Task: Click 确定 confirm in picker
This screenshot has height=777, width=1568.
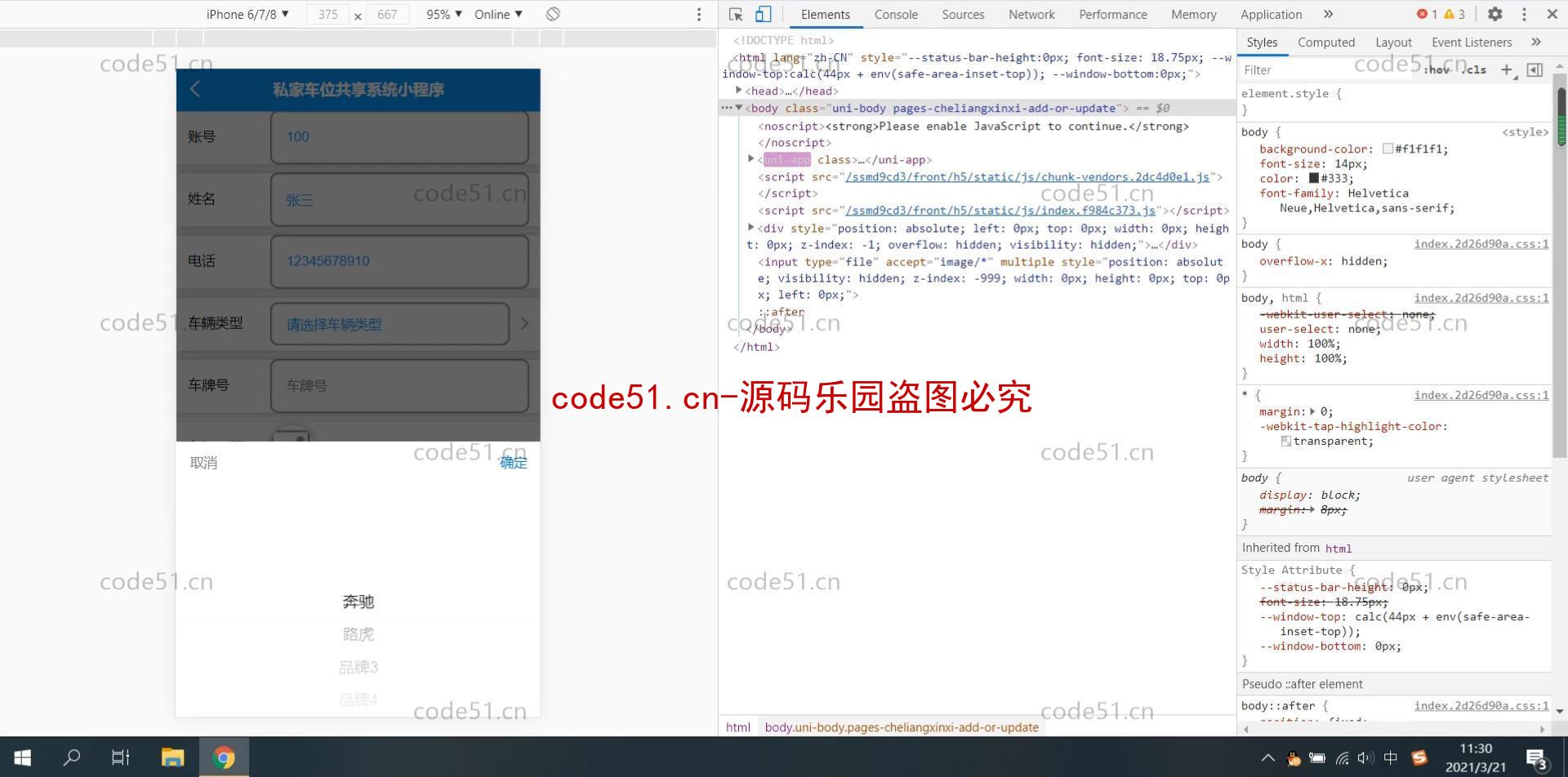Action: pos(514,462)
